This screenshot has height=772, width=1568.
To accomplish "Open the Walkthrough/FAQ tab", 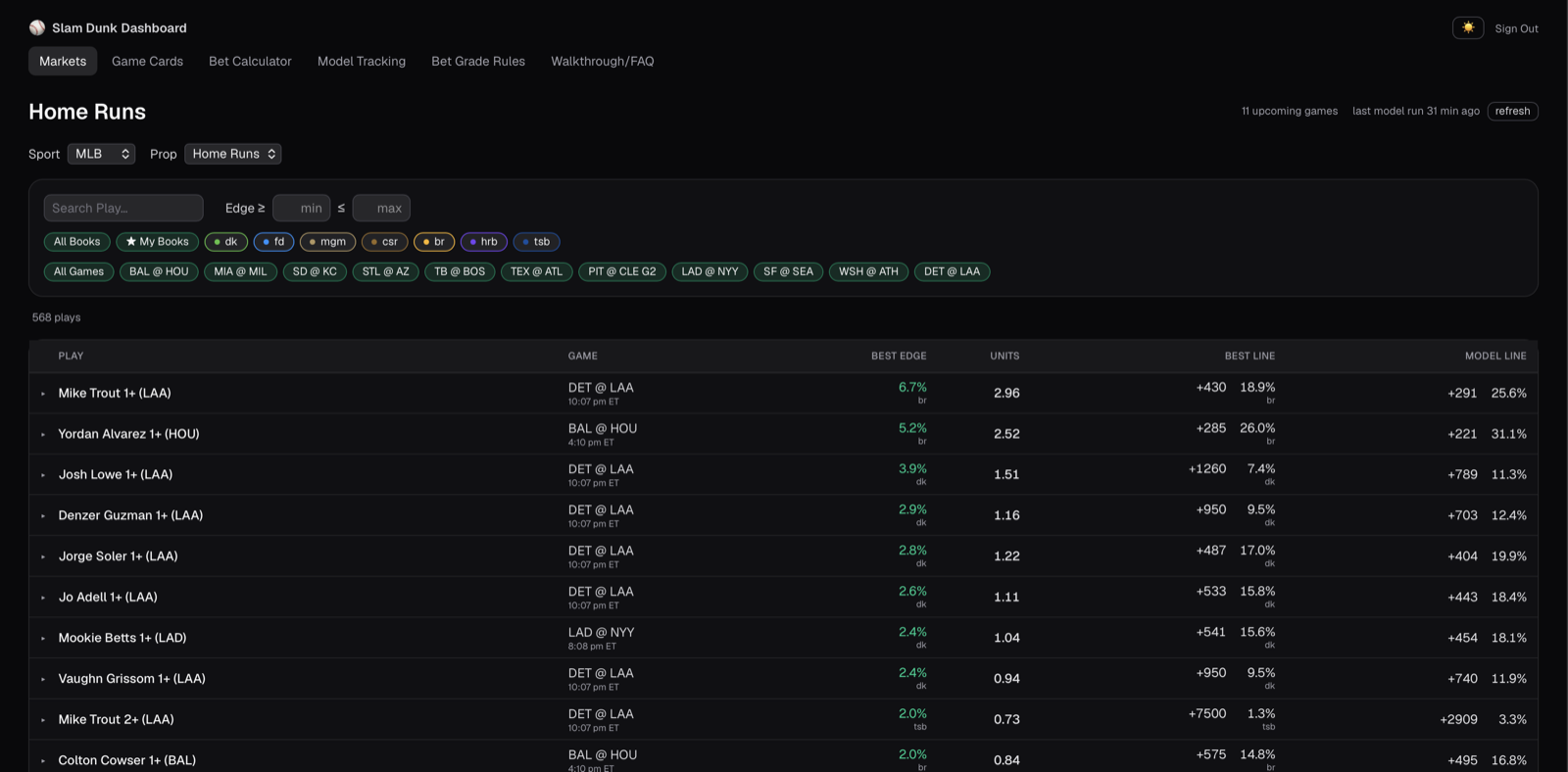I will click(x=603, y=61).
